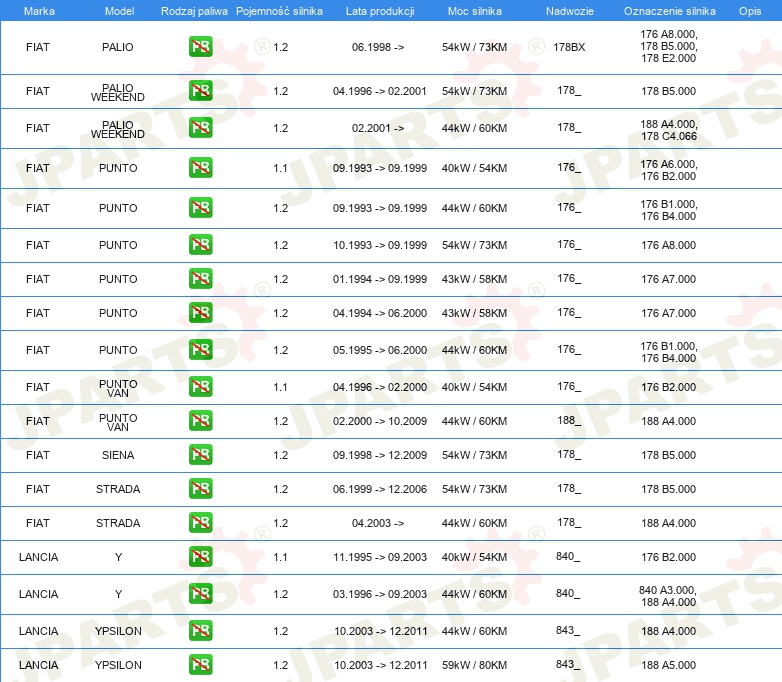Click the fuel icon for PALIO 178BX
782x682 pixels.
[x=200, y=47]
